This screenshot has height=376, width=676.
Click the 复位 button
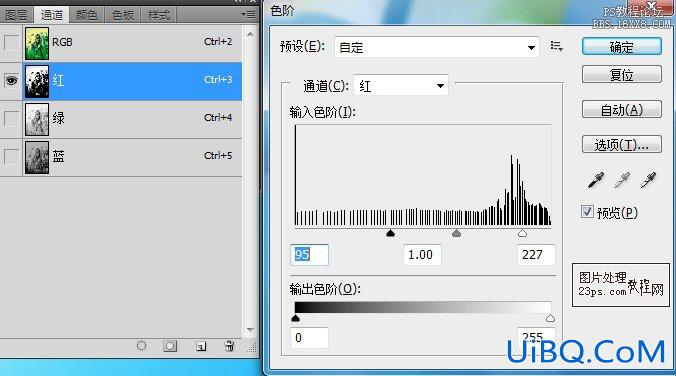622,75
